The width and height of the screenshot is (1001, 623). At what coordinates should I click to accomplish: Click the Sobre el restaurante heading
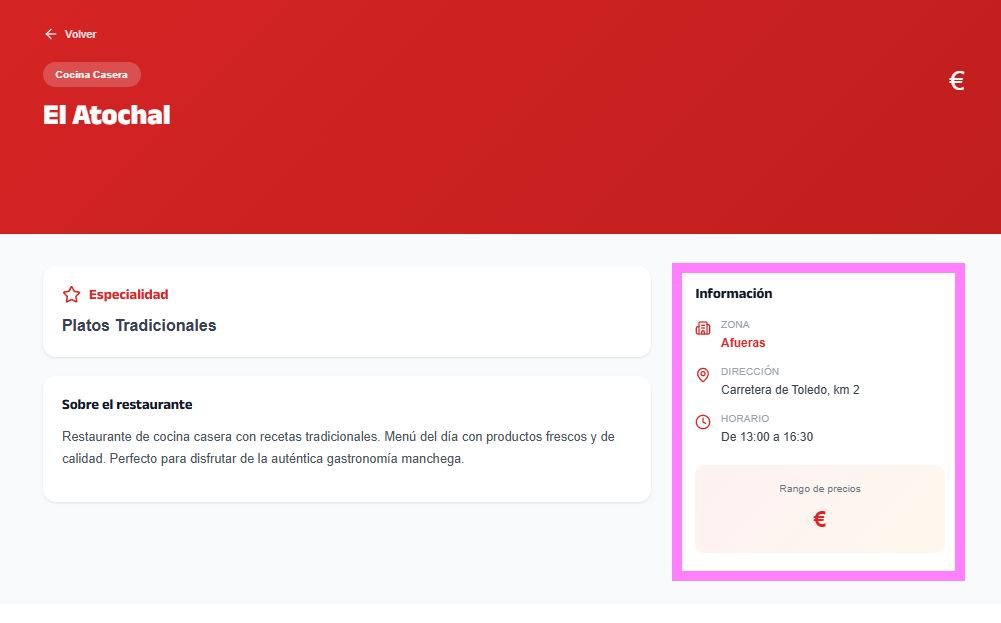[x=127, y=404]
